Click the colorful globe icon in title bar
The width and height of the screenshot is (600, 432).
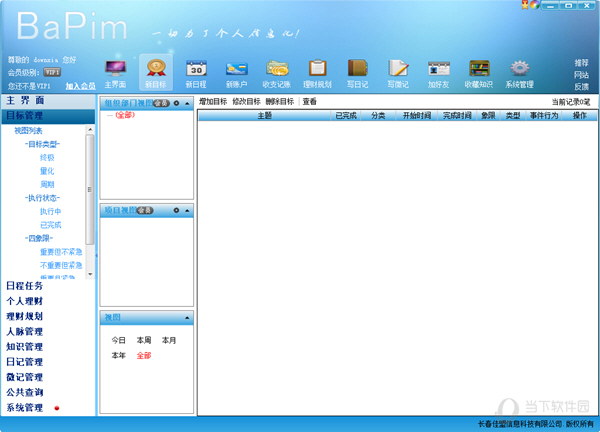click(535, 5)
